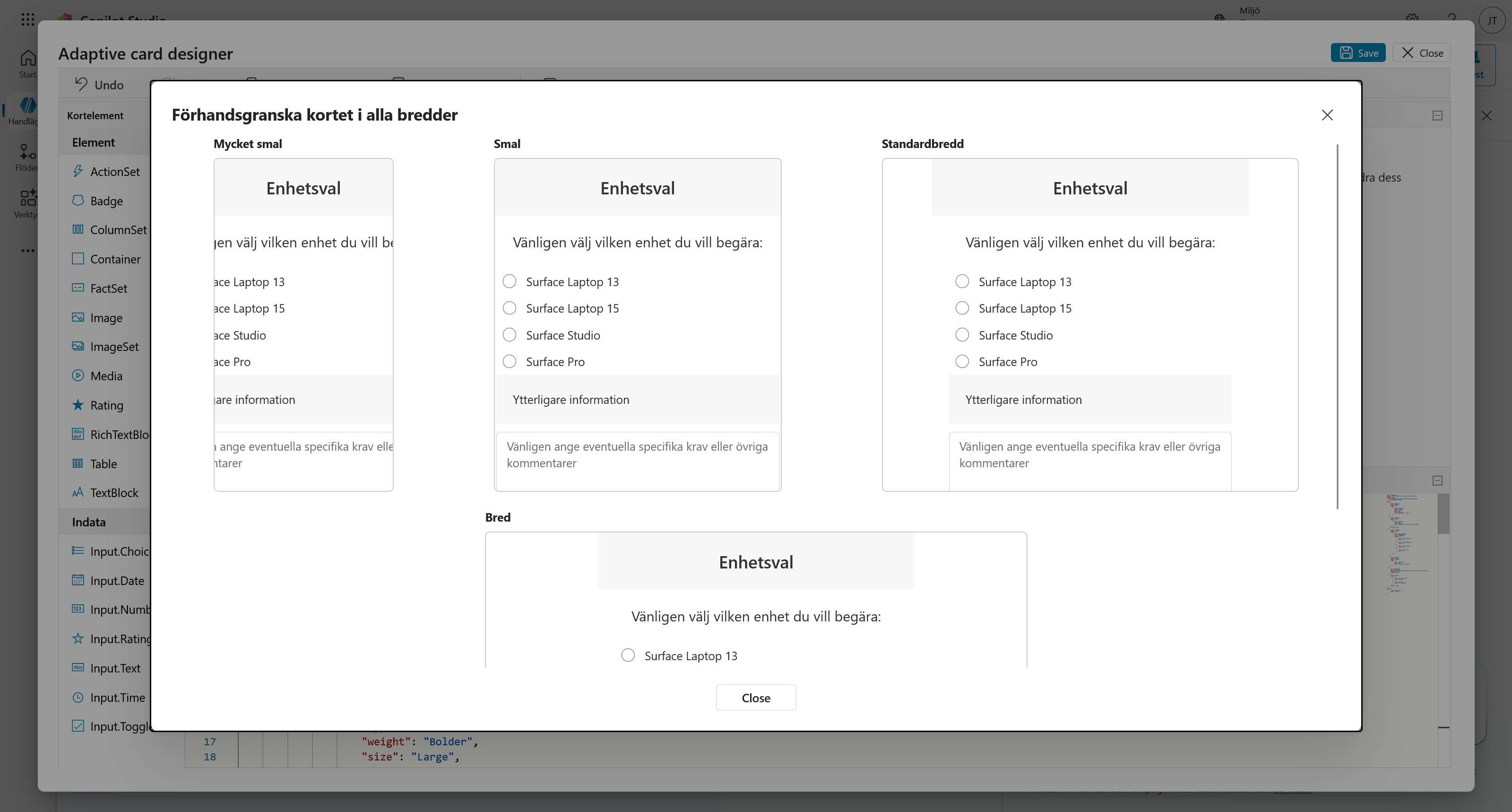Viewport: 1512px width, 812px height.
Task: Click the Close button in preview dialog
Action: pyautogui.click(x=756, y=698)
